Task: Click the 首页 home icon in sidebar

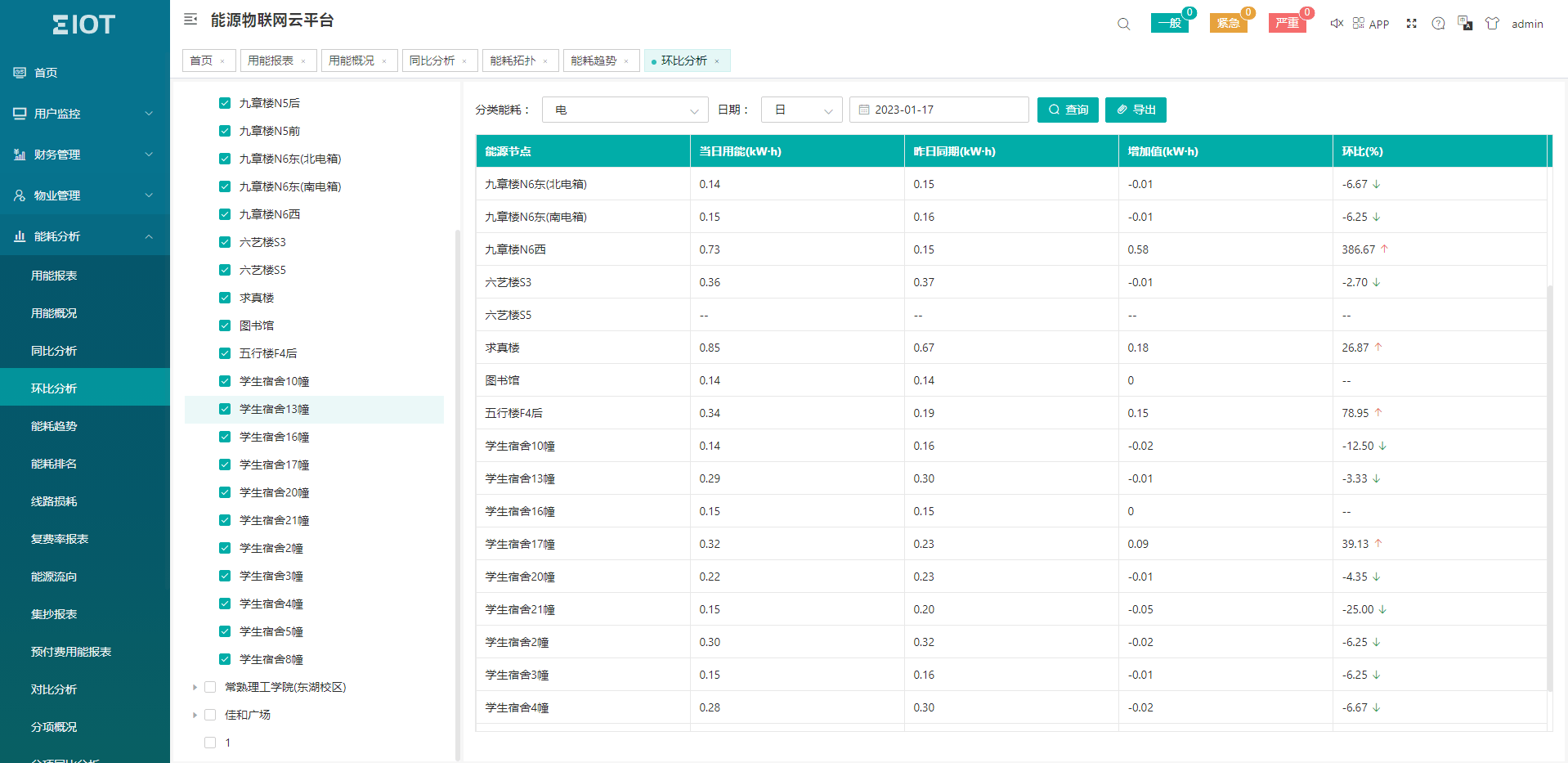Action: point(20,73)
